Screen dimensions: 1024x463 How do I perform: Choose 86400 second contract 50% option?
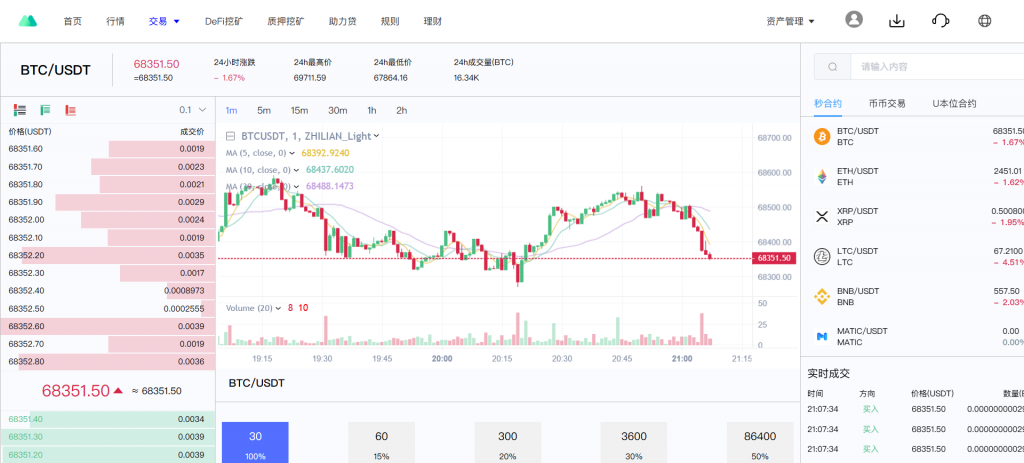pyautogui.click(x=760, y=443)
